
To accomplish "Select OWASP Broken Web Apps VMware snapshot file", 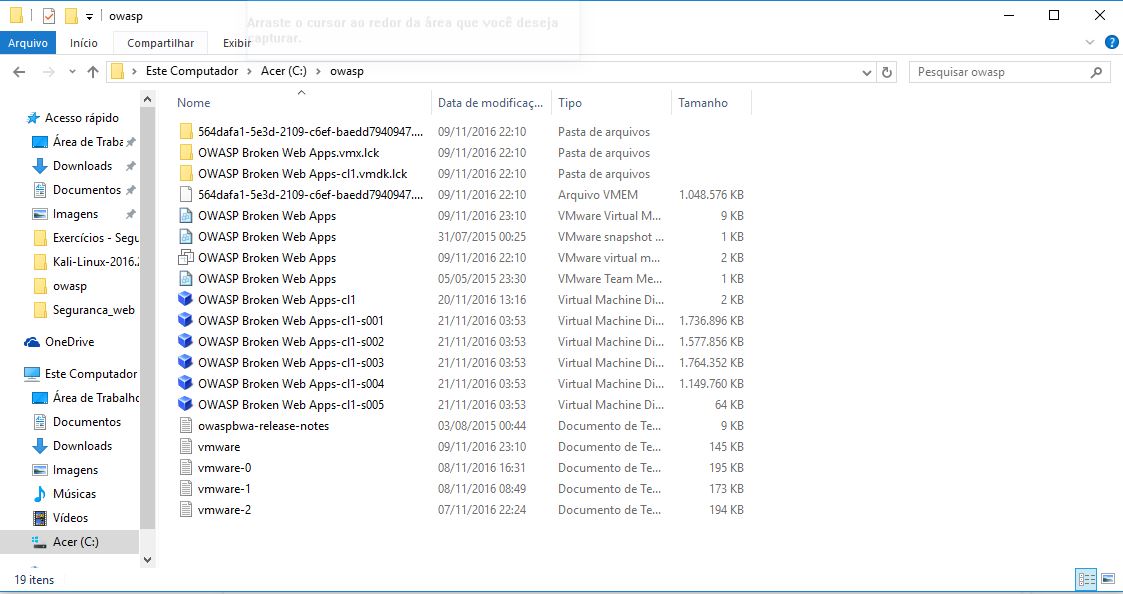I will click(x=266, y=236).
